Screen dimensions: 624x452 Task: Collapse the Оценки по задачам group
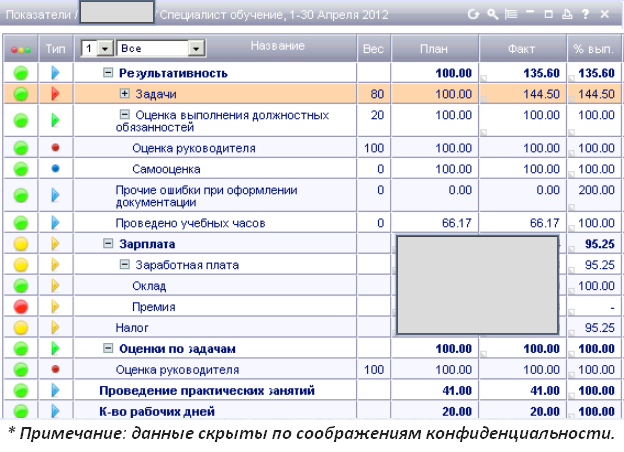(x=108, y=348)
